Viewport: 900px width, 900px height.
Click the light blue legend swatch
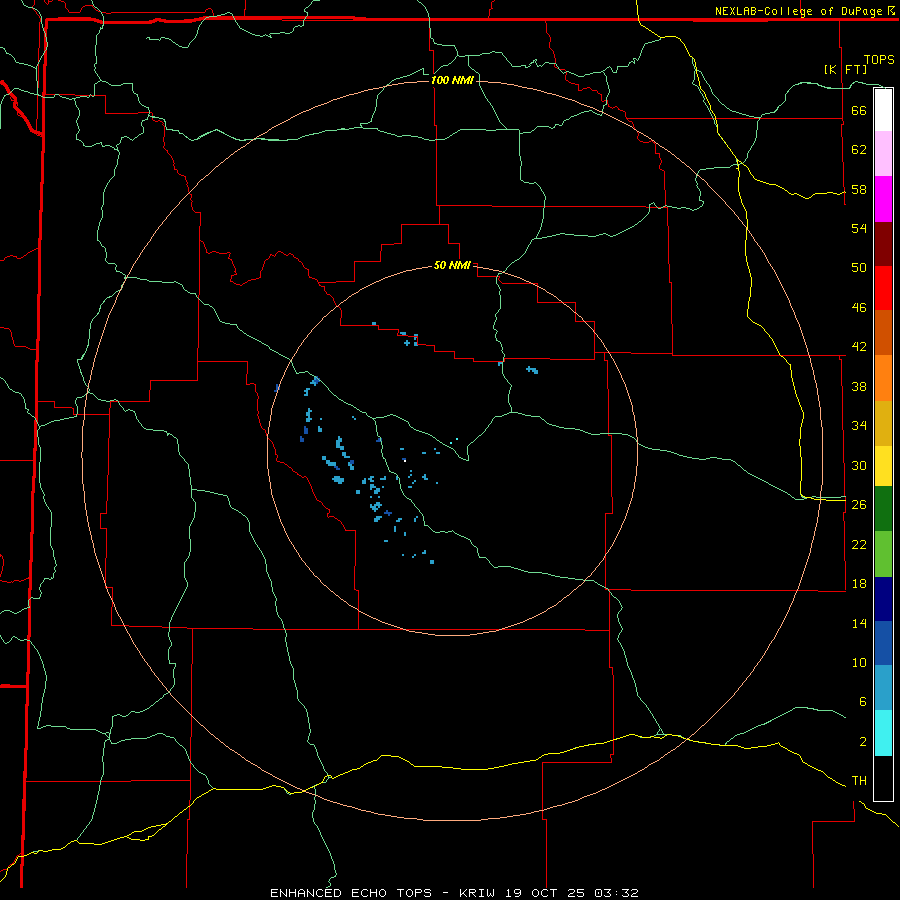pos(883,688)
